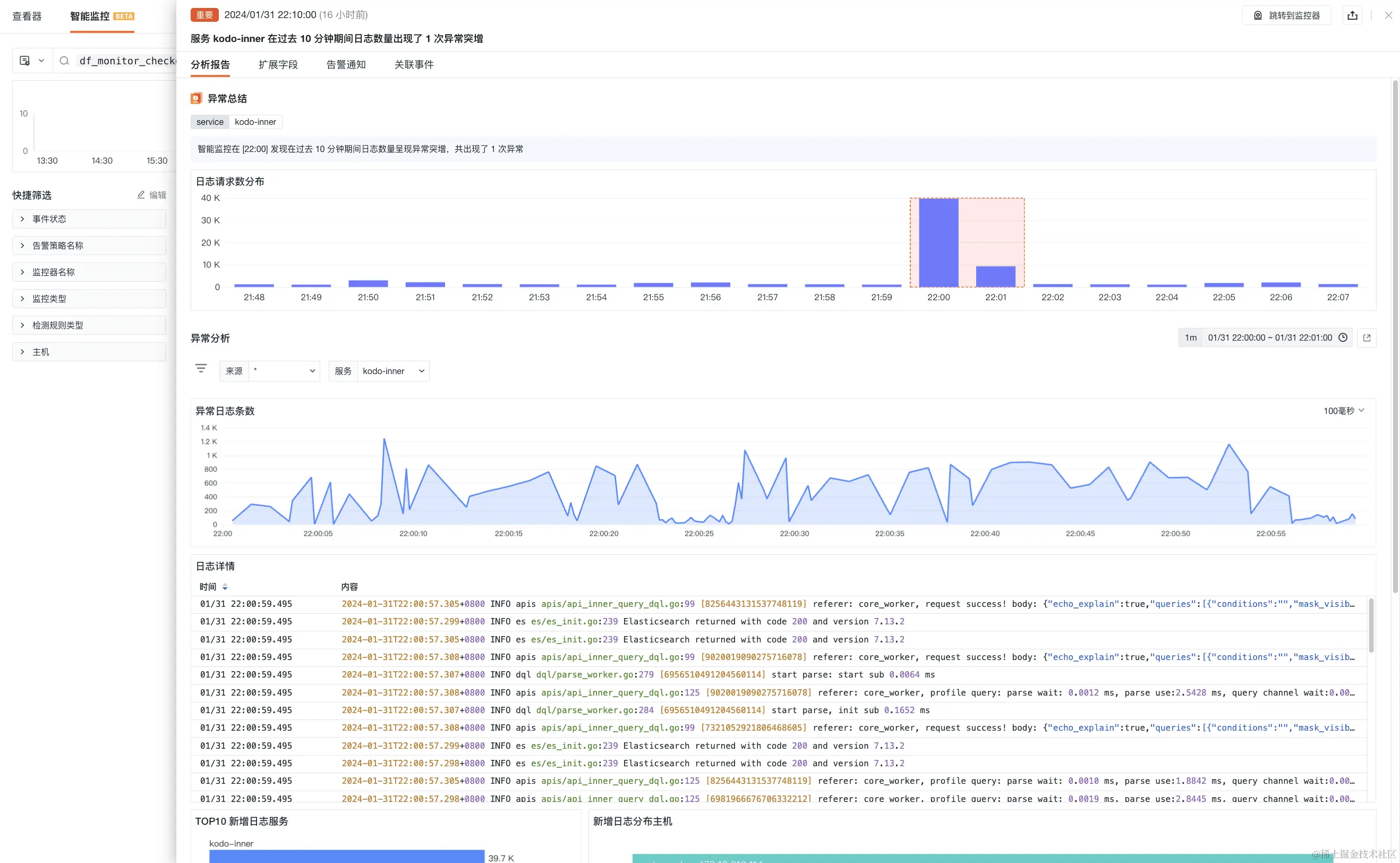Click the saved view icon at query bar left
Screen dimensions: 1400x863
coord(25,61)
